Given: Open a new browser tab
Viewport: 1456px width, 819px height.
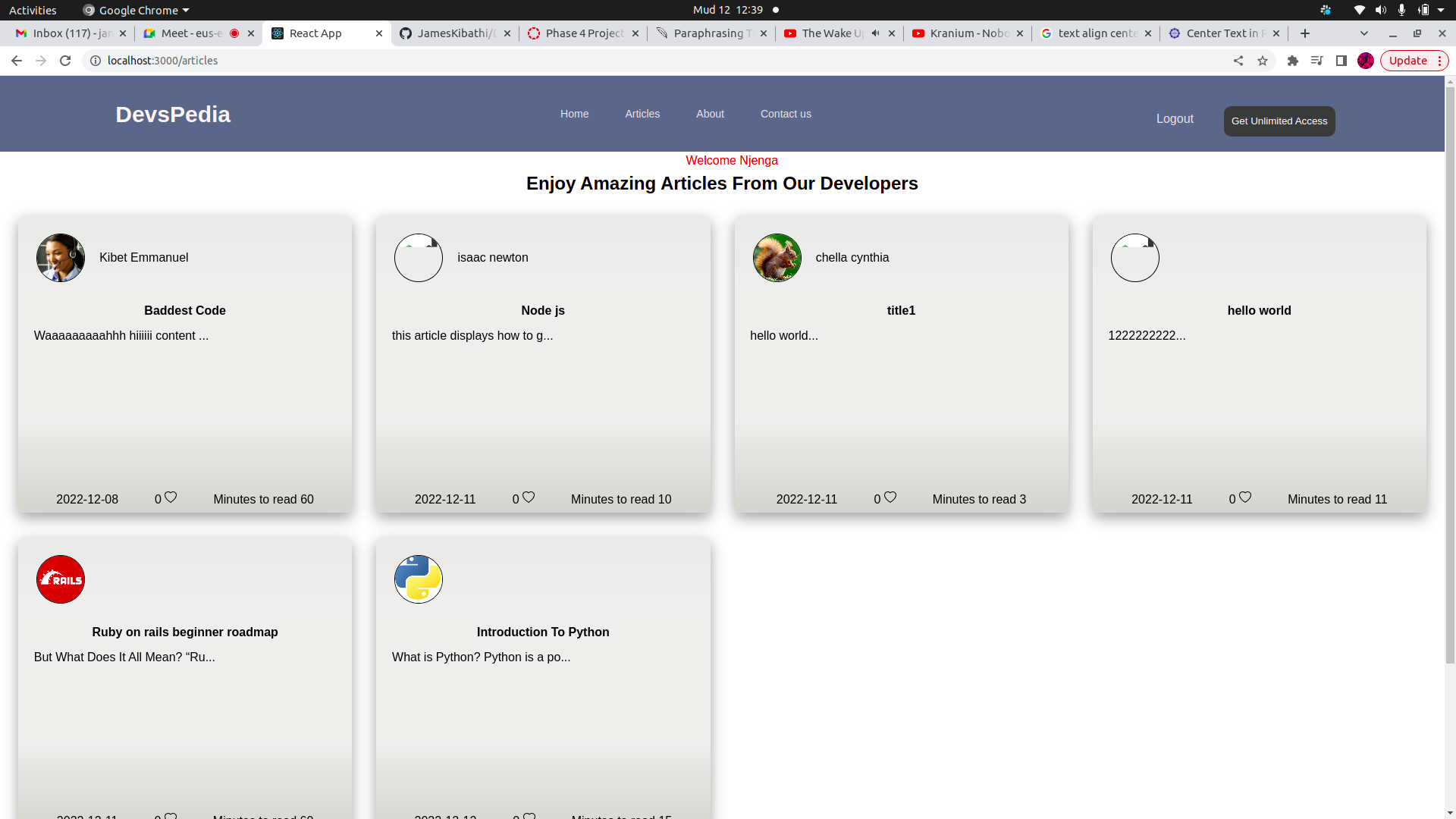Looking at the screenshot, I should pyautogui.click(x=1305, y=33).
